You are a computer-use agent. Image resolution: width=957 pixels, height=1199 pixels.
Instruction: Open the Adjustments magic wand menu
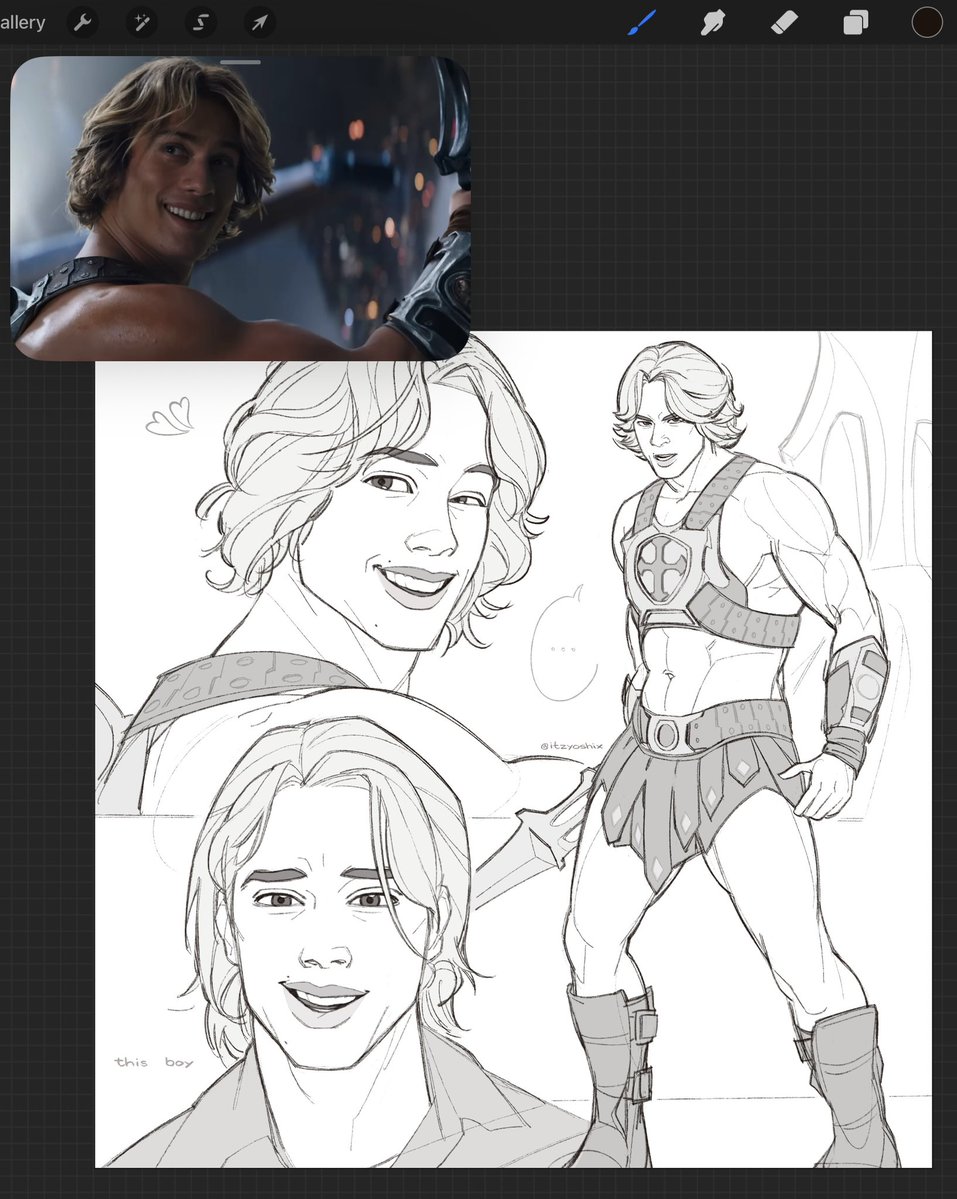[141, 23]
